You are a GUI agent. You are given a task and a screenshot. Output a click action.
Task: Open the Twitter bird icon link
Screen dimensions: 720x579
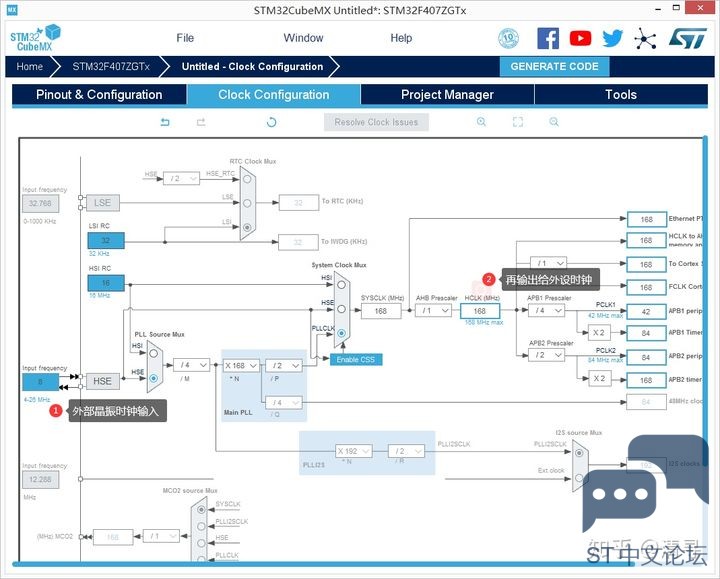(612, 38)
